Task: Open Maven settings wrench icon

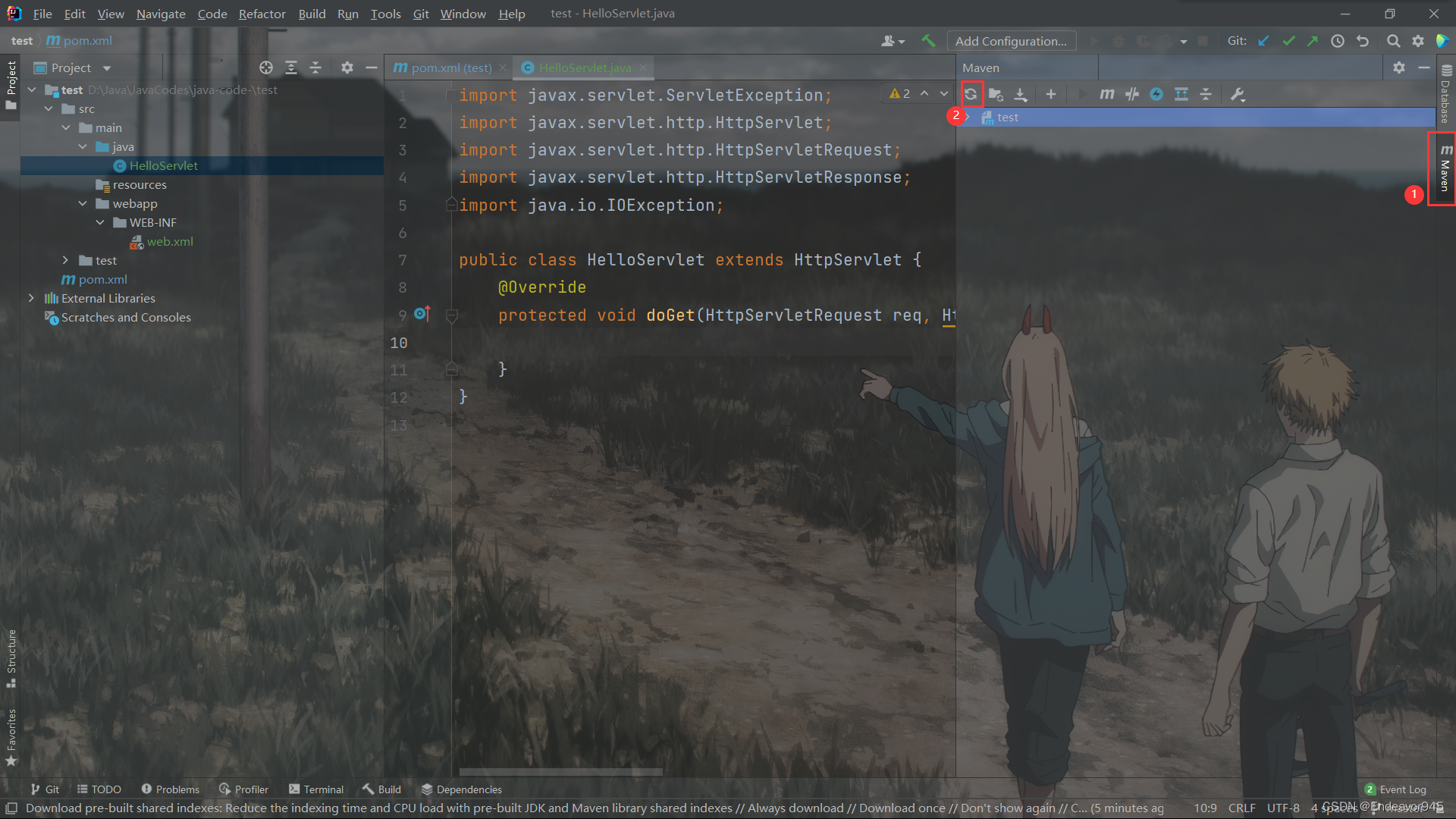Action: [1238, 94]
